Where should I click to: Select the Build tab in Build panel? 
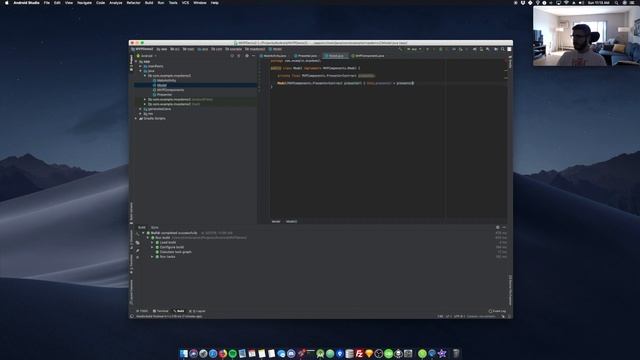pos(142,227)
